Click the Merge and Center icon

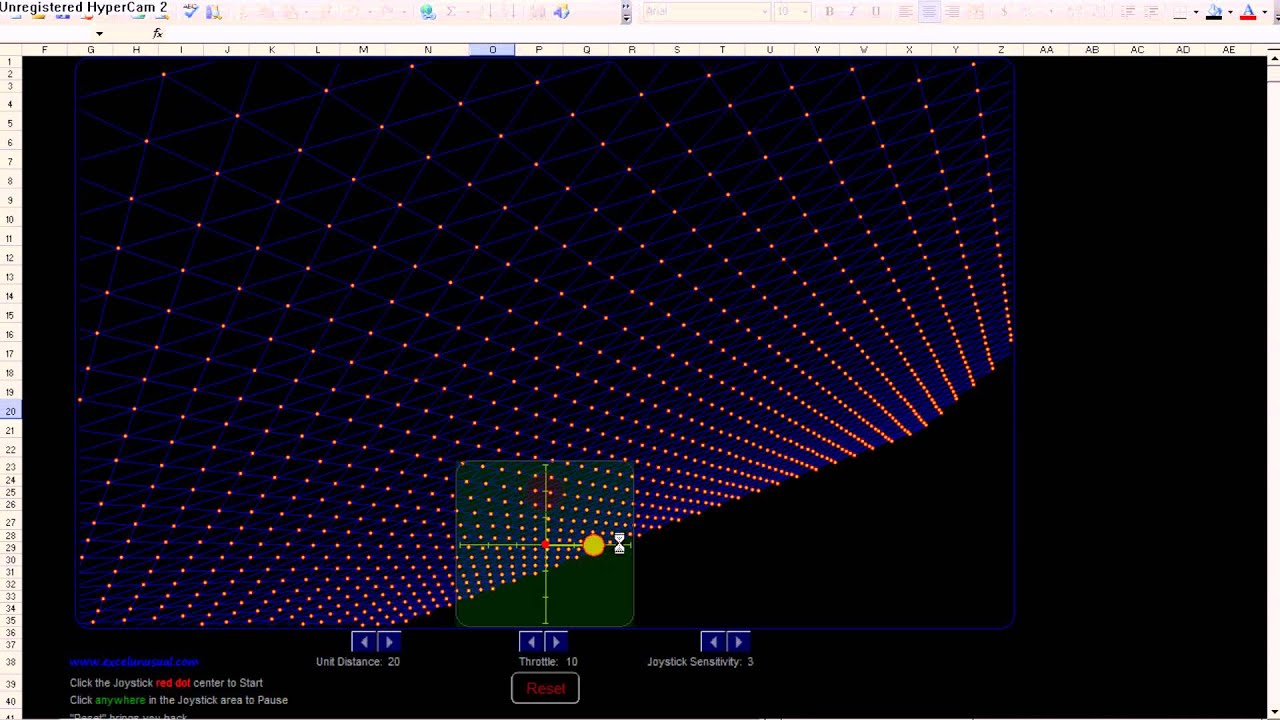pos(976,12)
